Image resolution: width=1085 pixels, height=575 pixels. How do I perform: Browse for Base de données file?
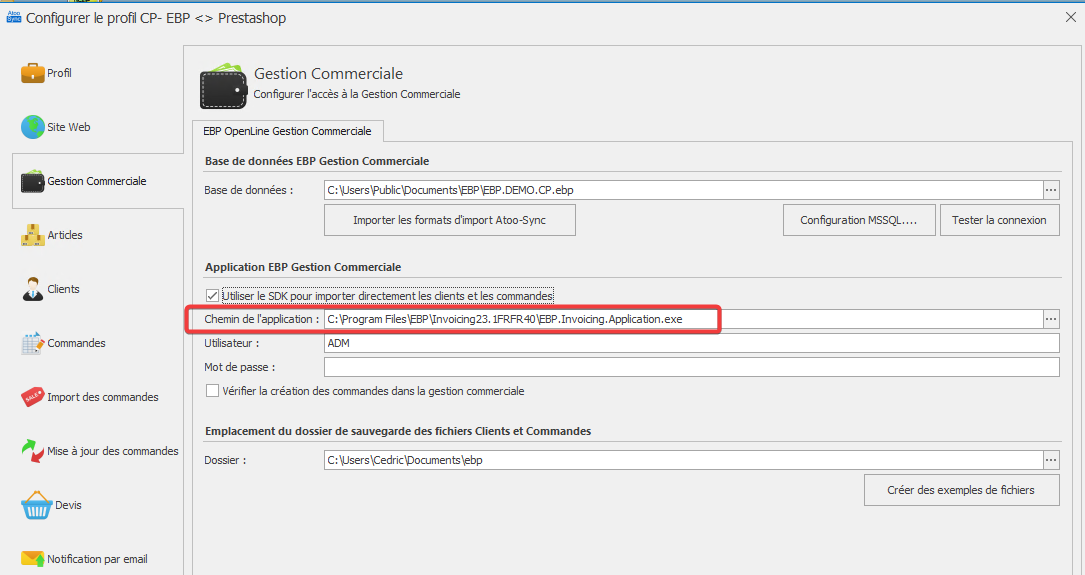(1051, 190)
